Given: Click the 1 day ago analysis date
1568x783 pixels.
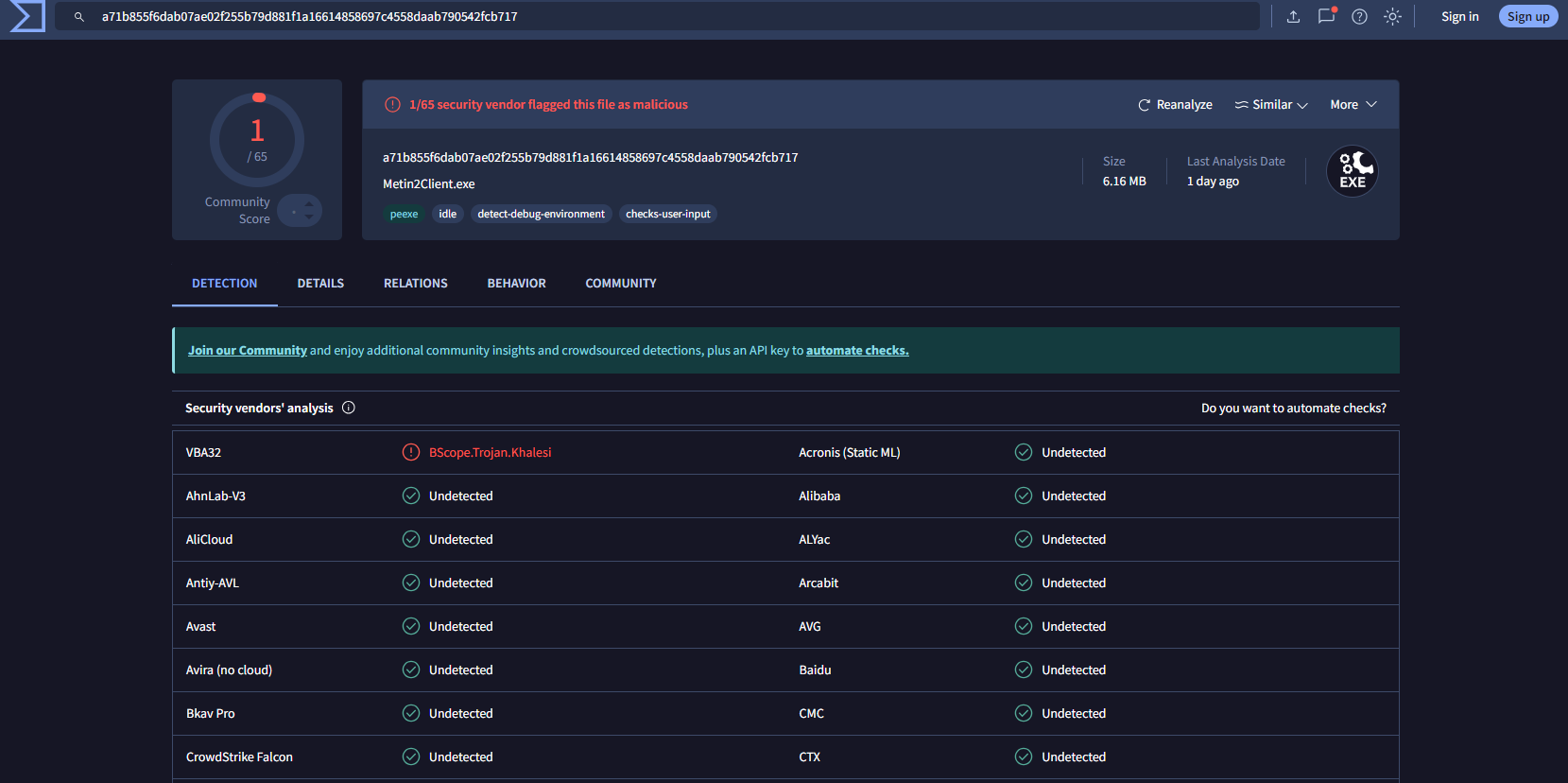Looking at the screenshot, I should point(1213,182).
